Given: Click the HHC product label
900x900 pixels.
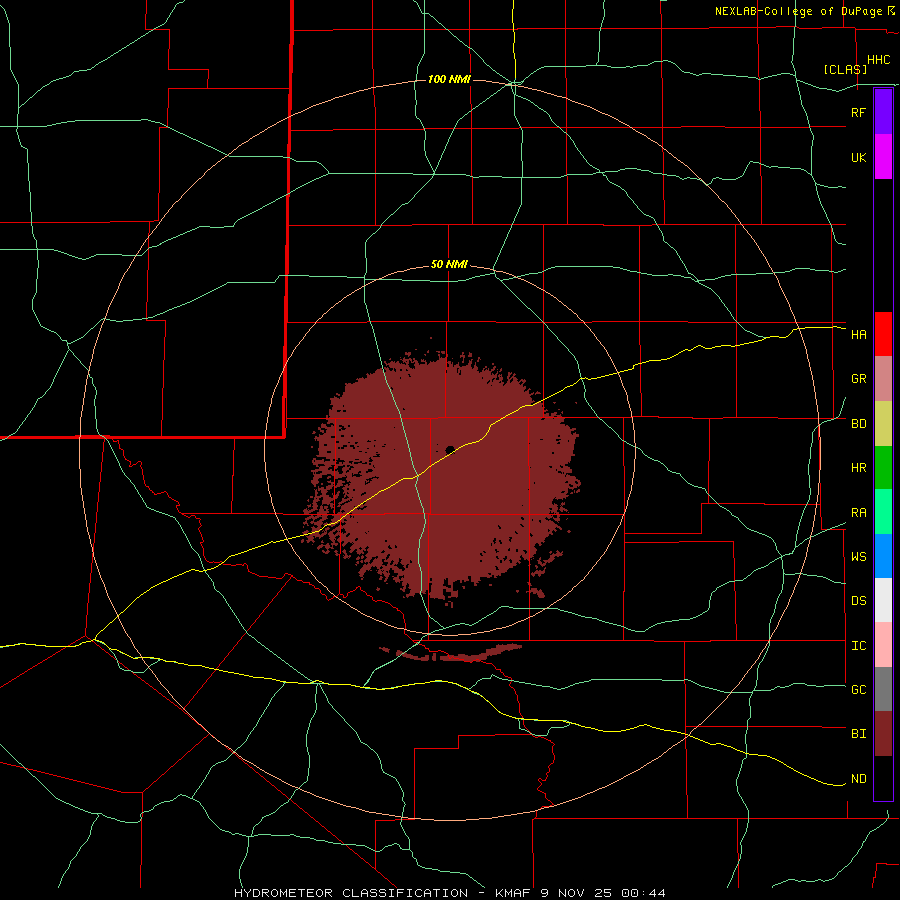Looking at the screenshot, I should 878,60.
